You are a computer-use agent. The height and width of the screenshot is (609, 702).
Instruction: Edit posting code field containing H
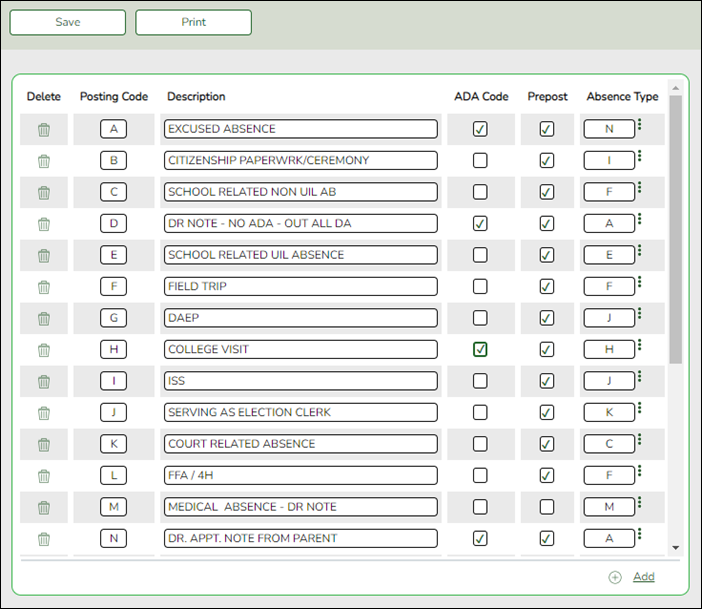point(113,349)
